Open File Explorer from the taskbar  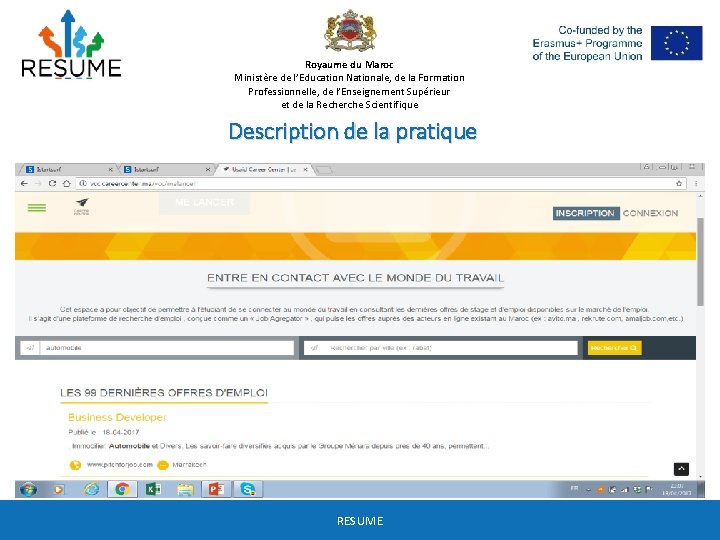(185, 489)
